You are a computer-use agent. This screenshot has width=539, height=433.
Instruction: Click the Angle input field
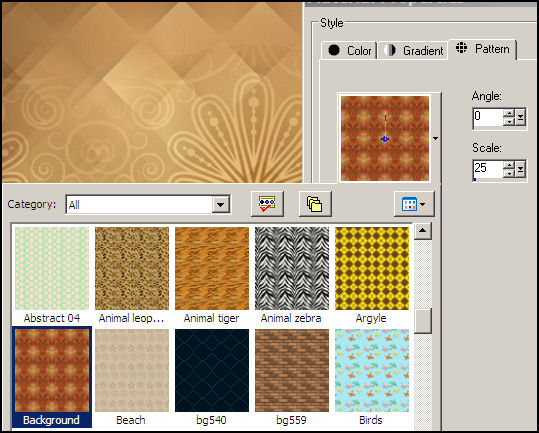pos(488,118)
